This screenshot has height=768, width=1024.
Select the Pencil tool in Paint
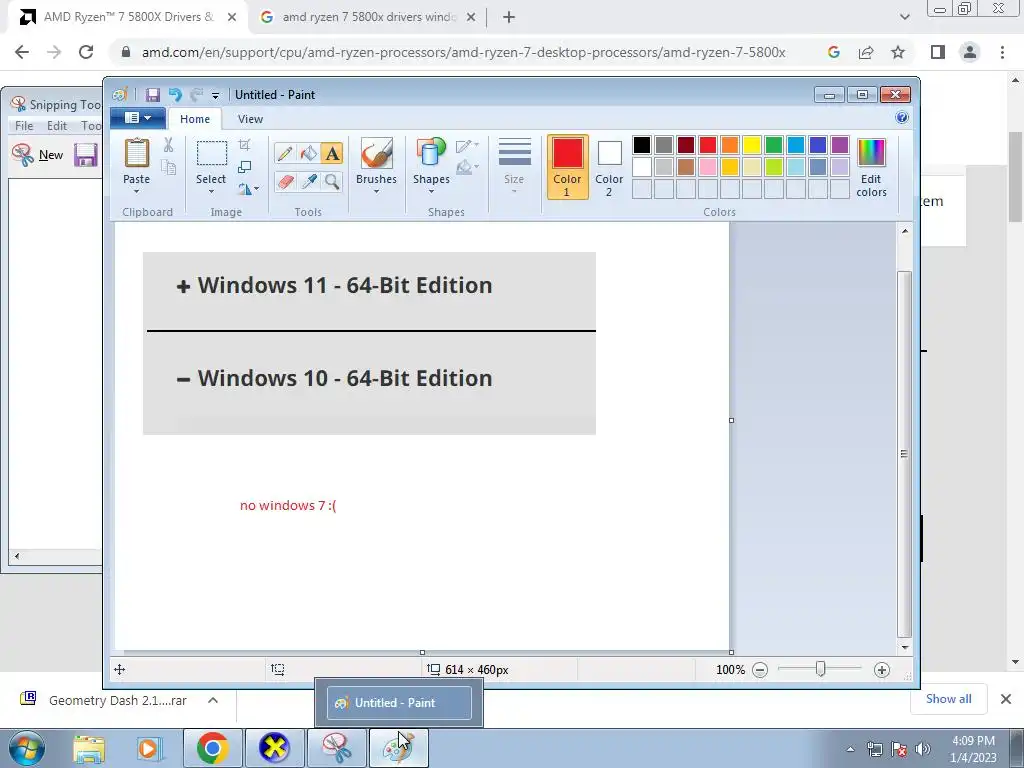pos(285,153)
